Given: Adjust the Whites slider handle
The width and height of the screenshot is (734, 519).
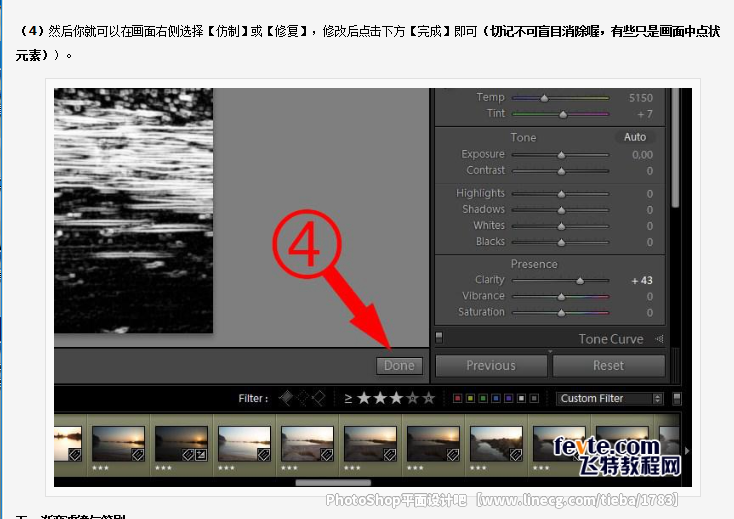Looking at the screenshot, I should pos(561,227).
